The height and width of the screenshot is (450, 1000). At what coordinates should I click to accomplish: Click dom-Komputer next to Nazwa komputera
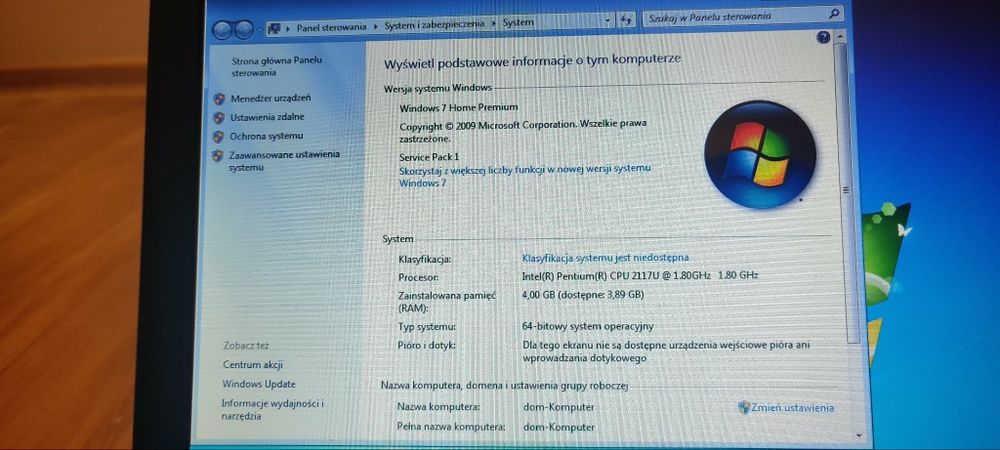pos(559,407)
